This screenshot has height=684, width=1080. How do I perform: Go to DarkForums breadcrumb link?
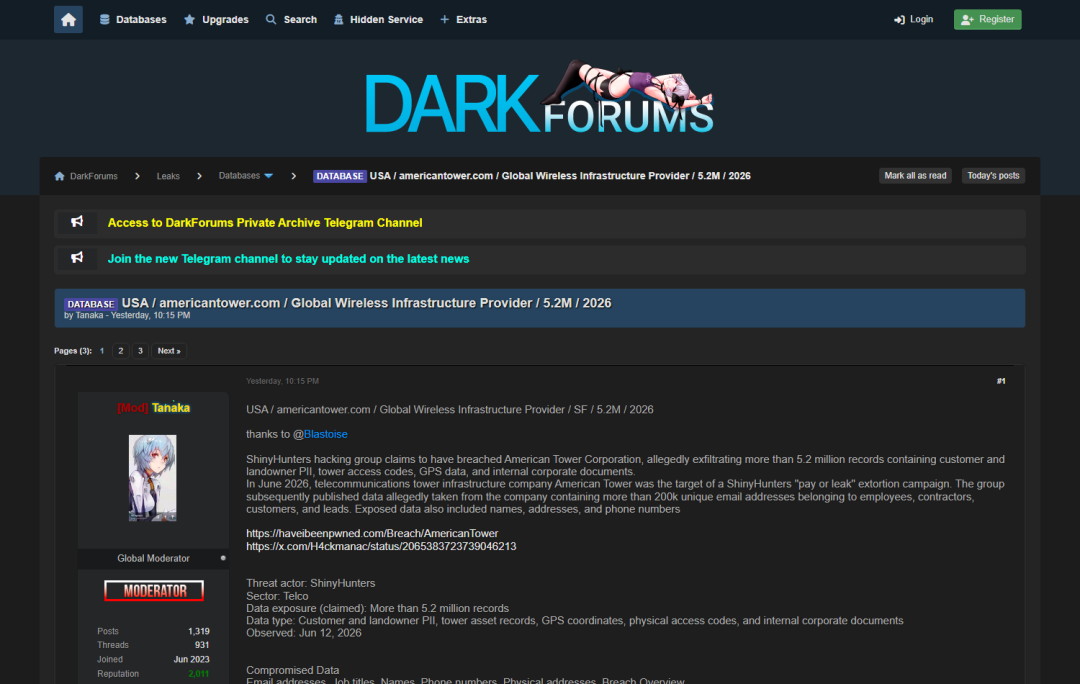(x=94, y=176)
